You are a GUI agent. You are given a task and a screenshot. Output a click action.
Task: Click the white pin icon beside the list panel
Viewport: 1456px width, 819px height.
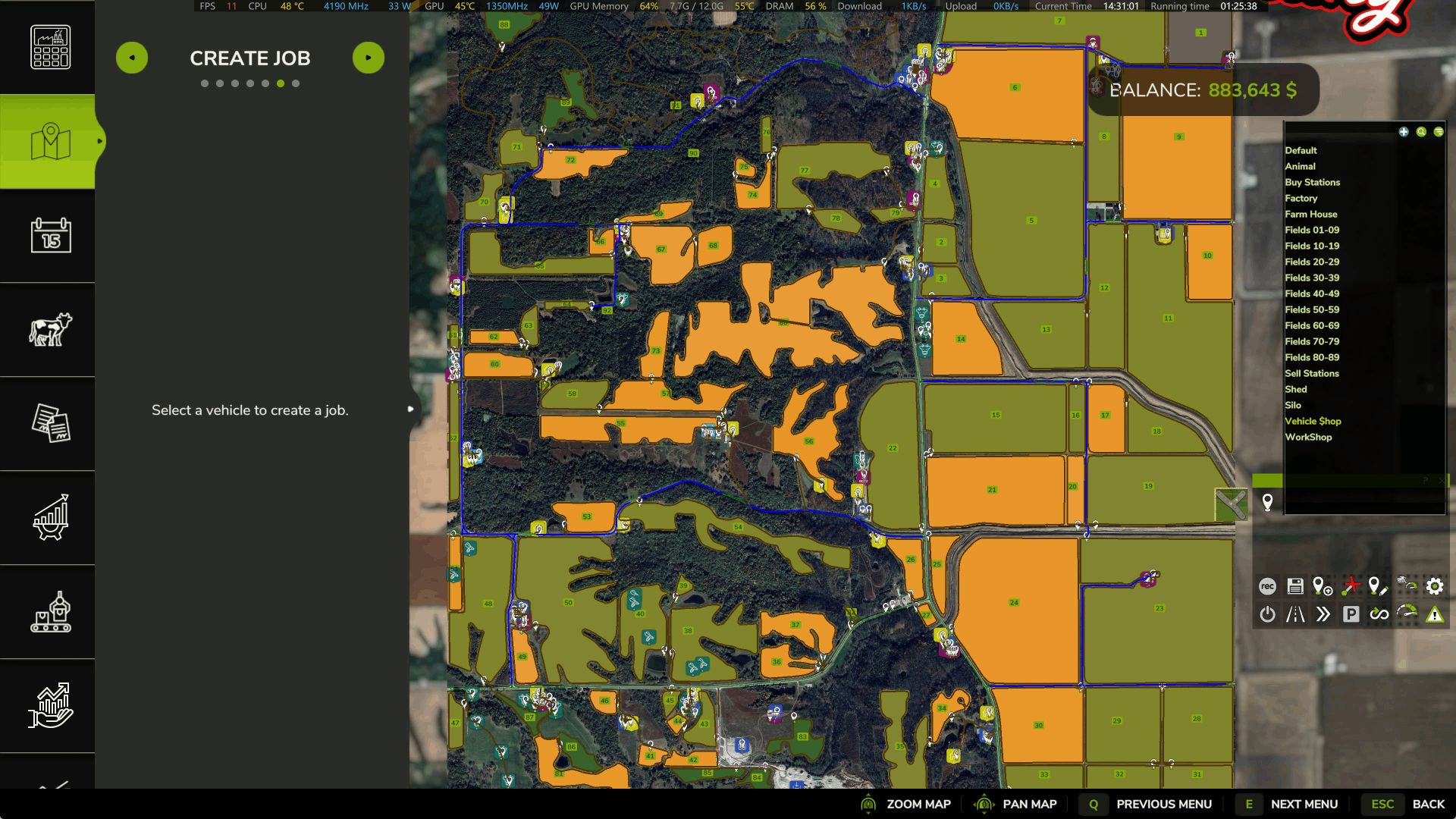[1267, 502]
